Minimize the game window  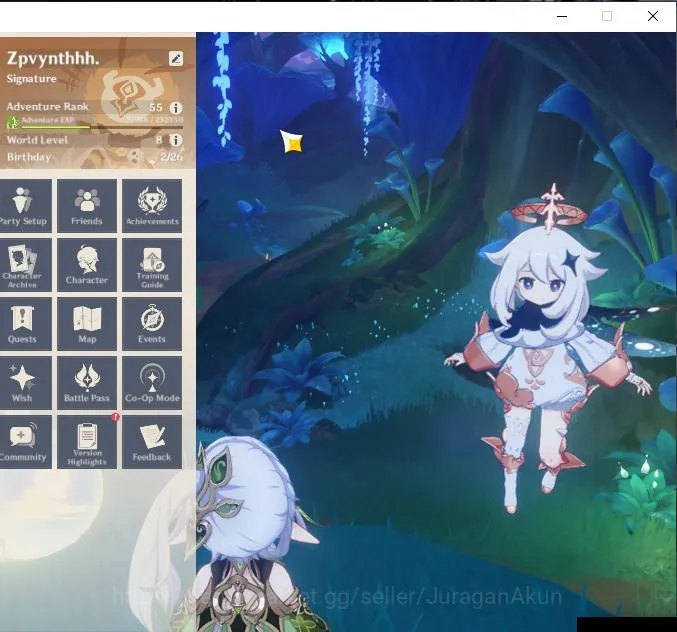pos(562,16)
